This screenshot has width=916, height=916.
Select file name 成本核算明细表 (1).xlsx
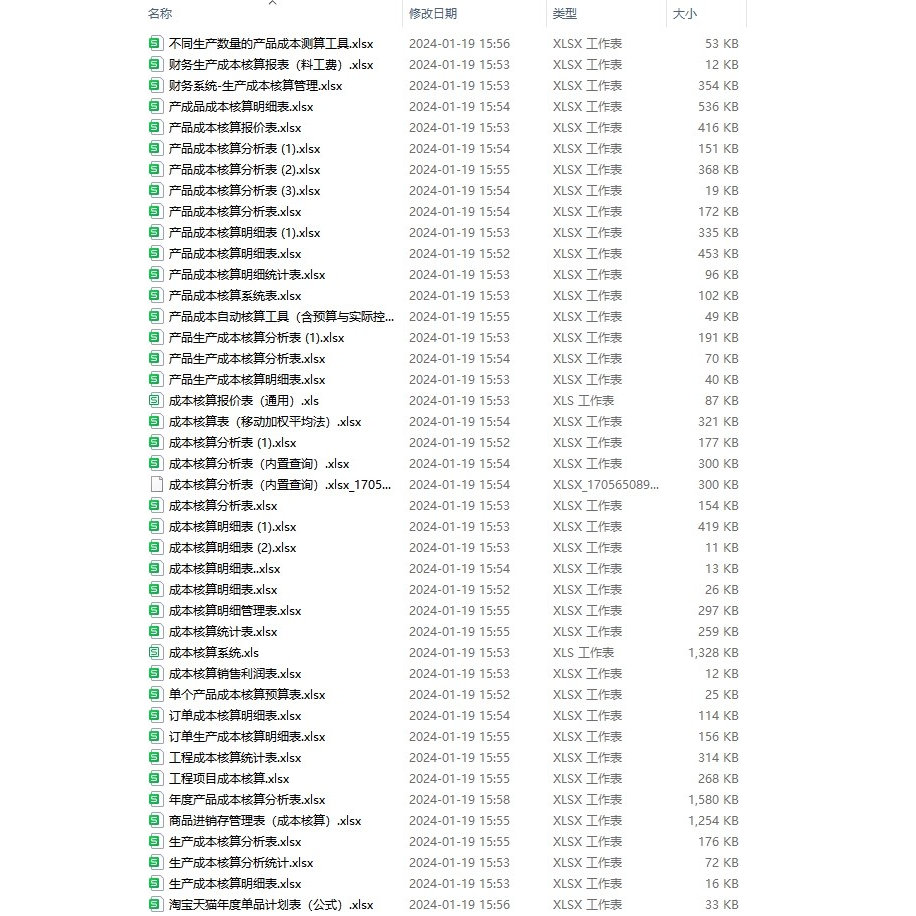click(233, 526)
